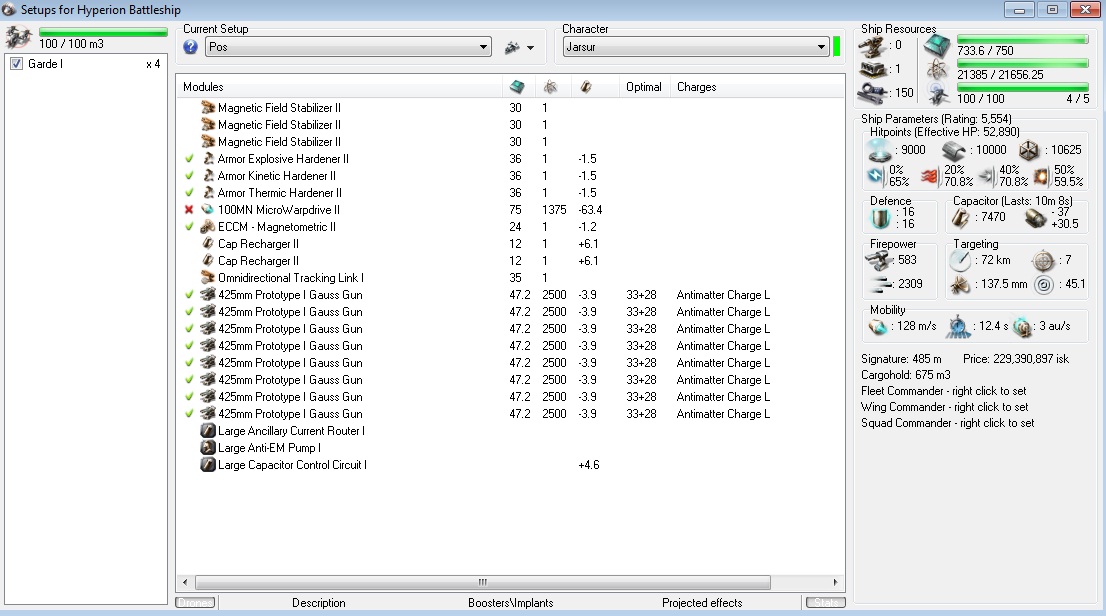
Task: Click the structure hitpoints icon showing 10625
Action: click(1029, 150)
